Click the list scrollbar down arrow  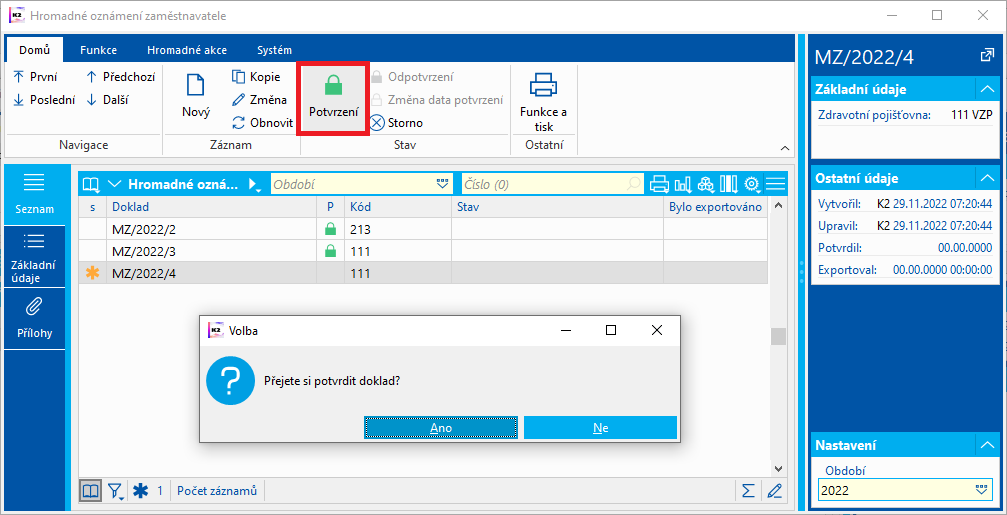pyautogui.click(x=778, y=469)
